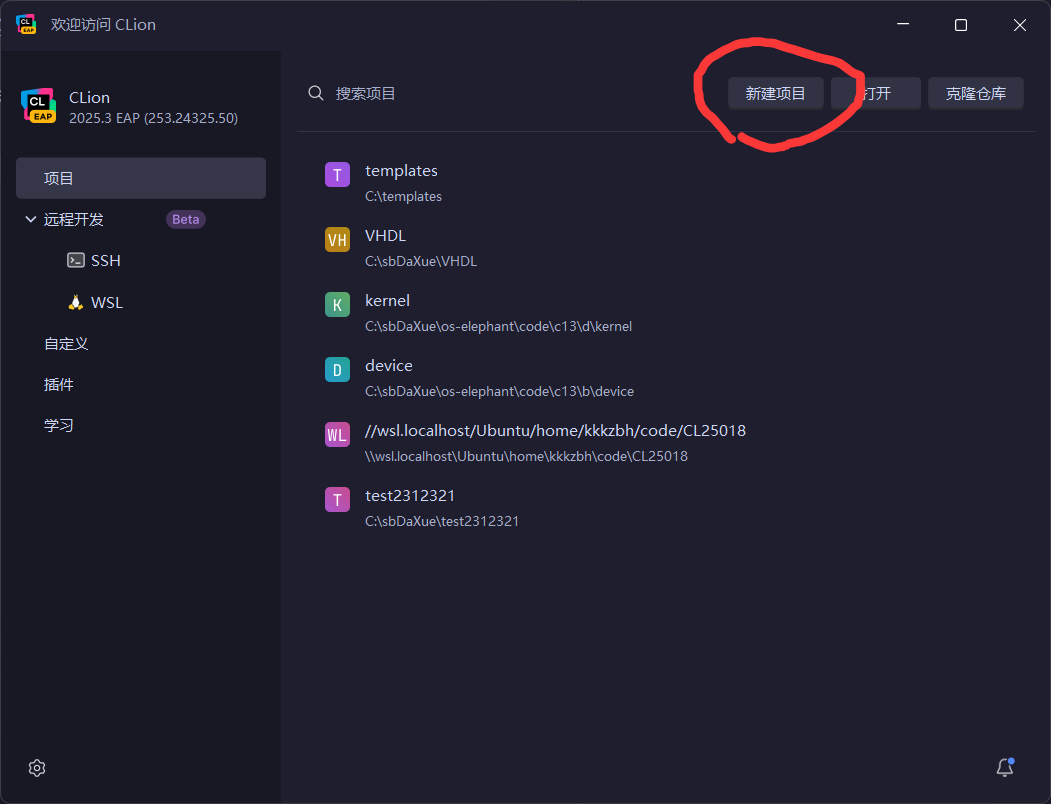
Task: Select SSH under remote development
Action: point(105,260)
